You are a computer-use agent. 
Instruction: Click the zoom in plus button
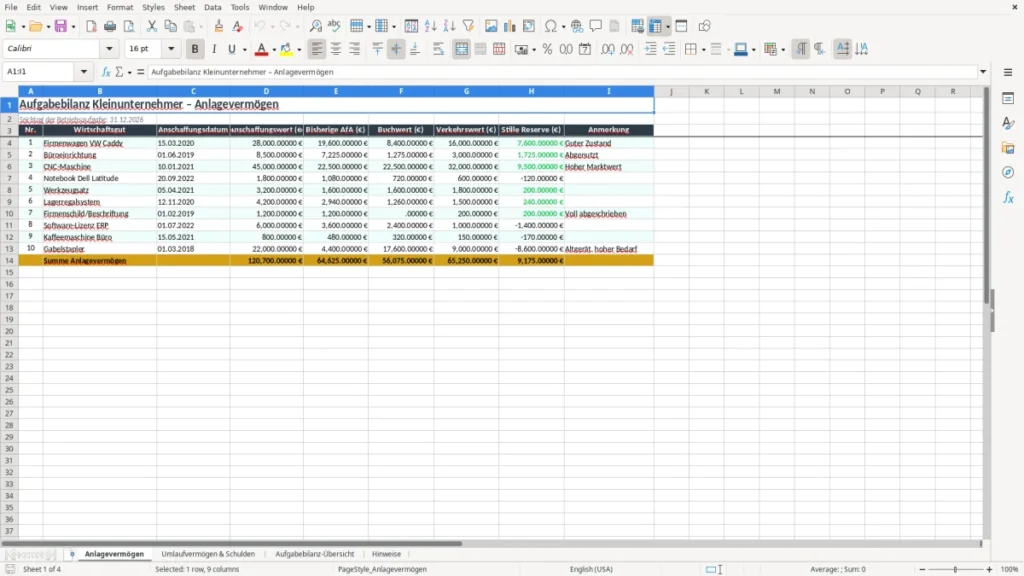989,569
